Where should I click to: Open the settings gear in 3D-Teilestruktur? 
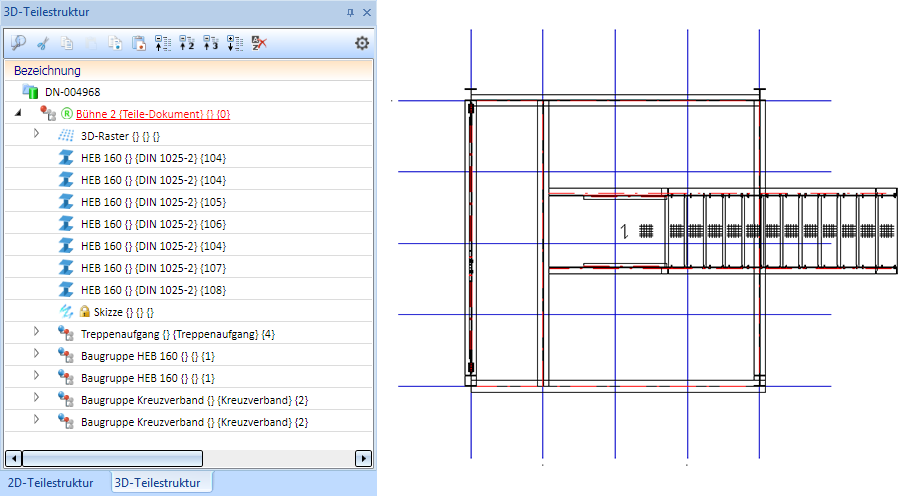pyautogui.click(x=362, y=43)
